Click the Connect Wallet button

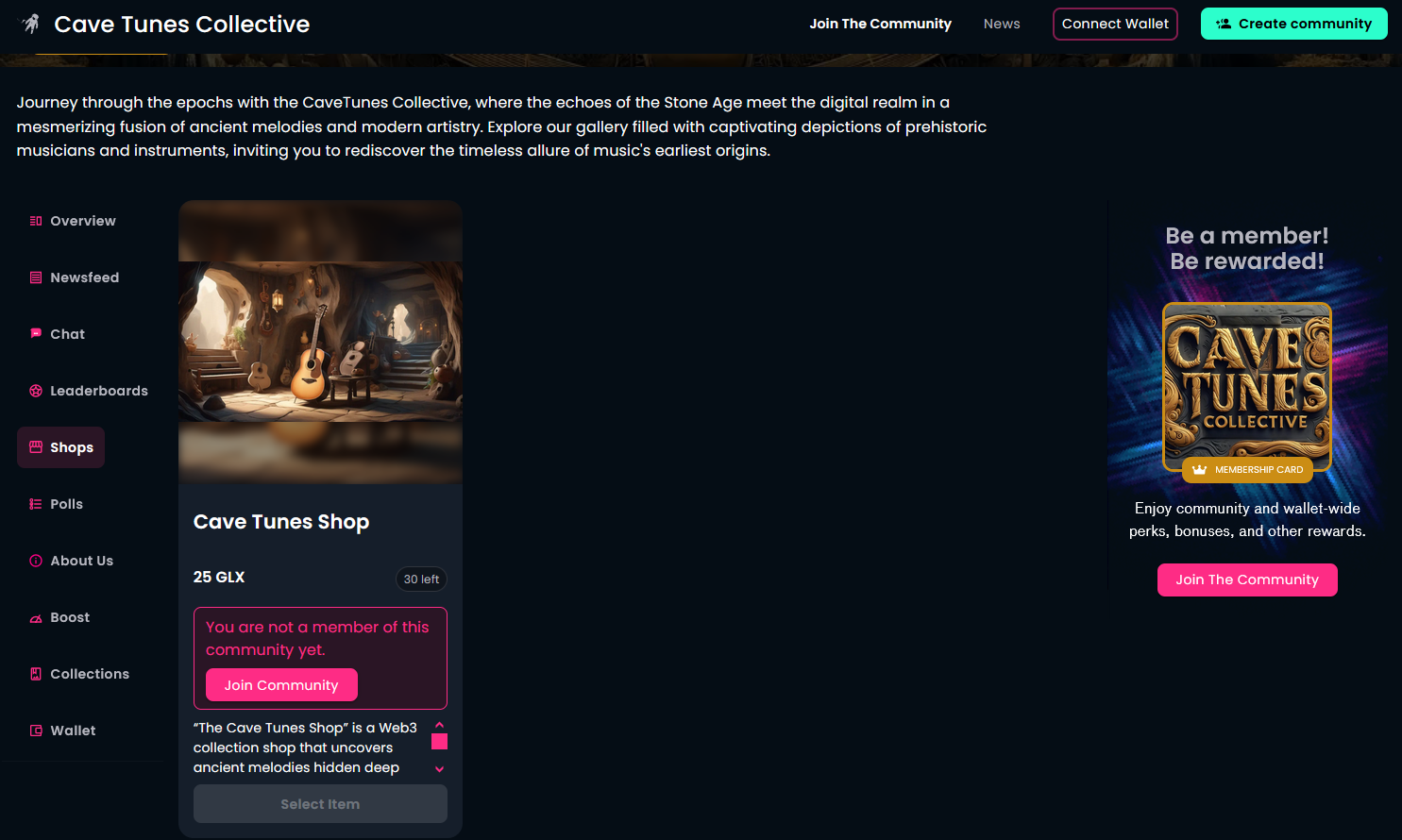click(1115, 24)
